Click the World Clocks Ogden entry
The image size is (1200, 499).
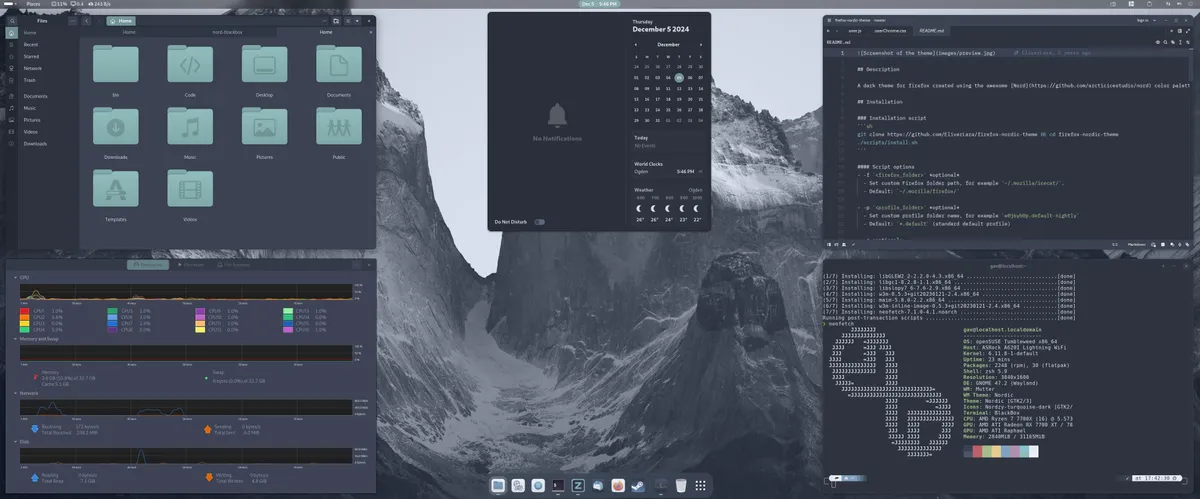coord(669,171)
